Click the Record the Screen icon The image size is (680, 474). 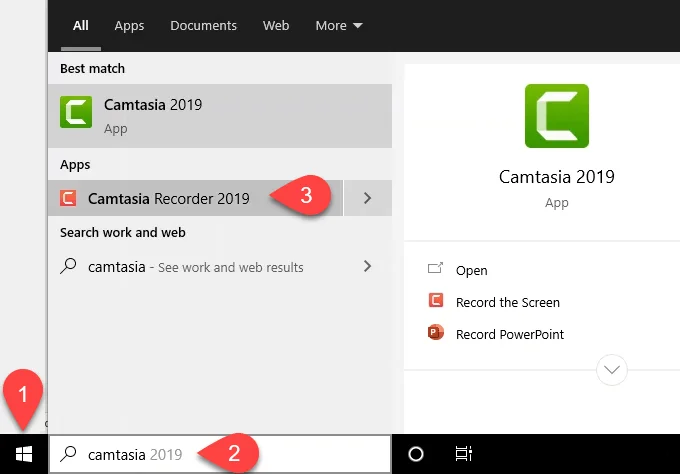click(x=436, y=302)
